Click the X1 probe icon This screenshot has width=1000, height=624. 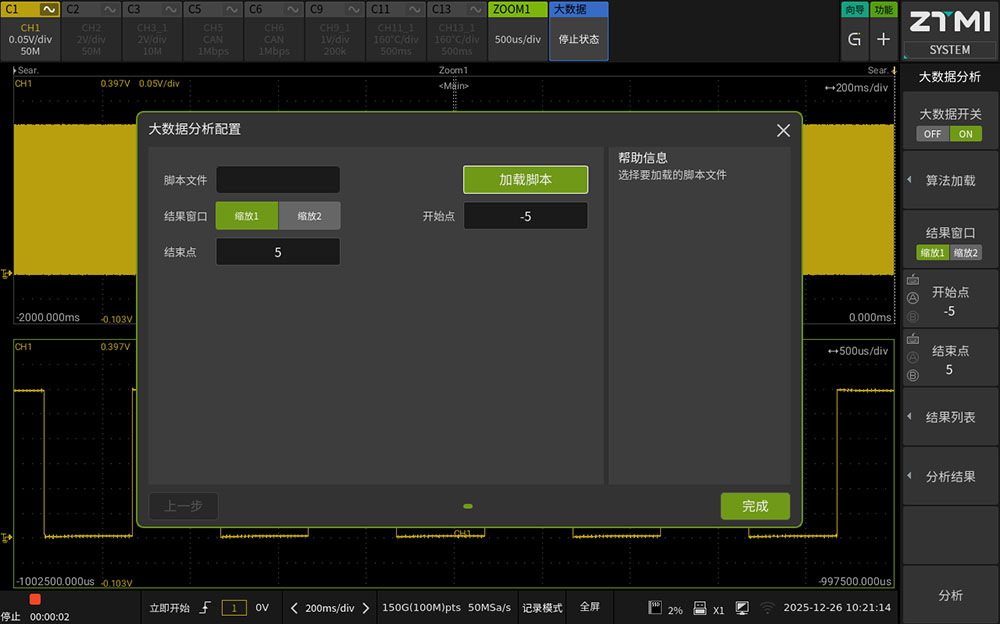[x=700, y=607]
